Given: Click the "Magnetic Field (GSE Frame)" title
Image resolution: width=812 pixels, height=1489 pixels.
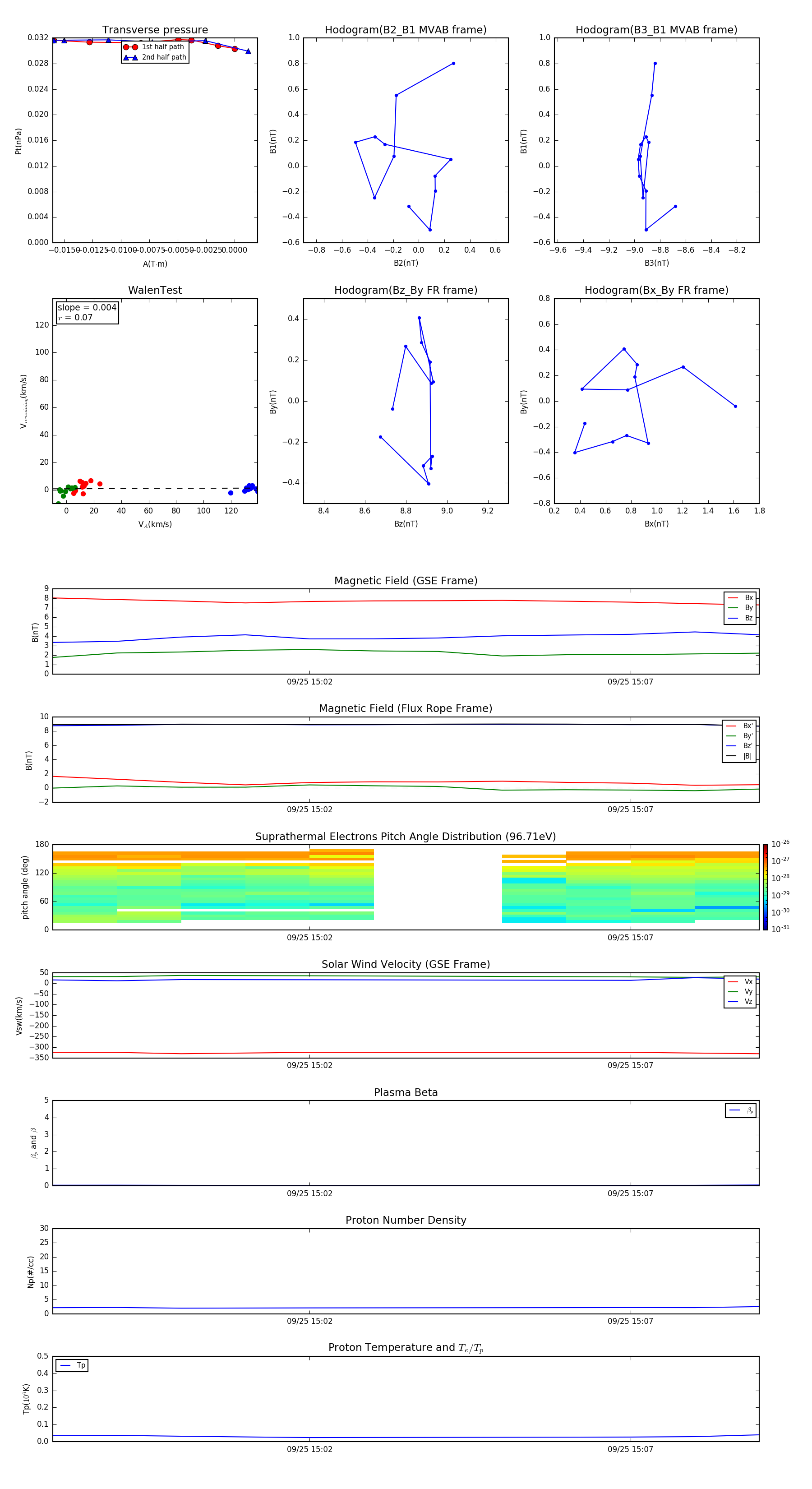Looking at the screenshot, I should 406,581.
